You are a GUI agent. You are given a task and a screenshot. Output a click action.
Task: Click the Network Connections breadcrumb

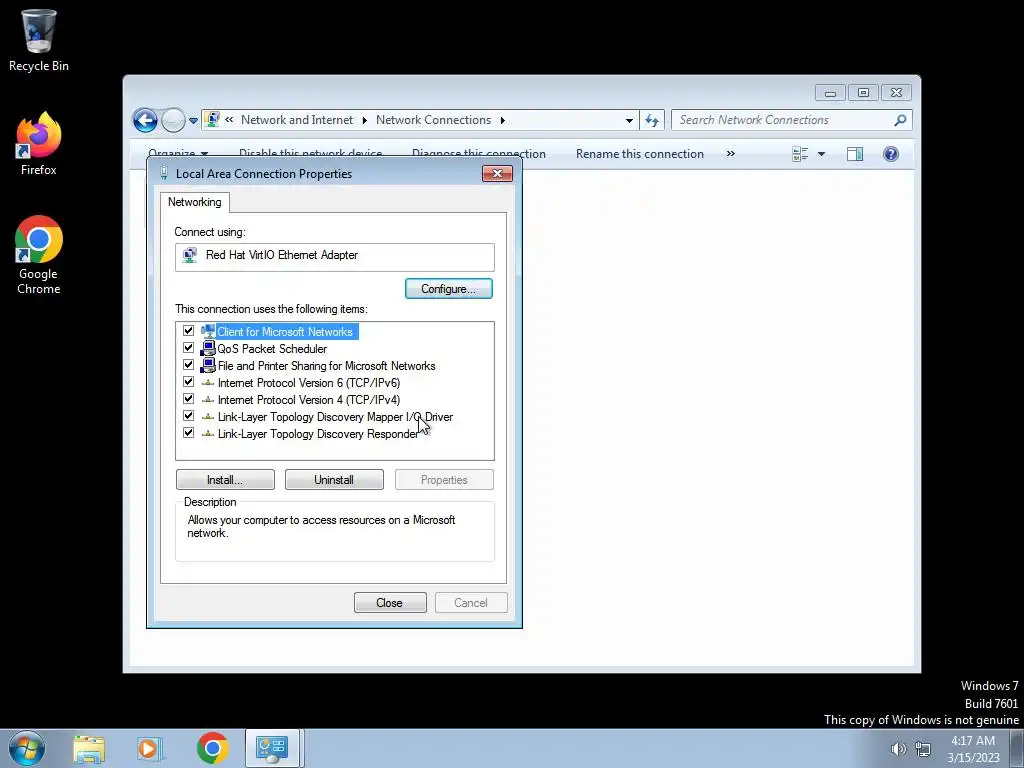(434, 120)
